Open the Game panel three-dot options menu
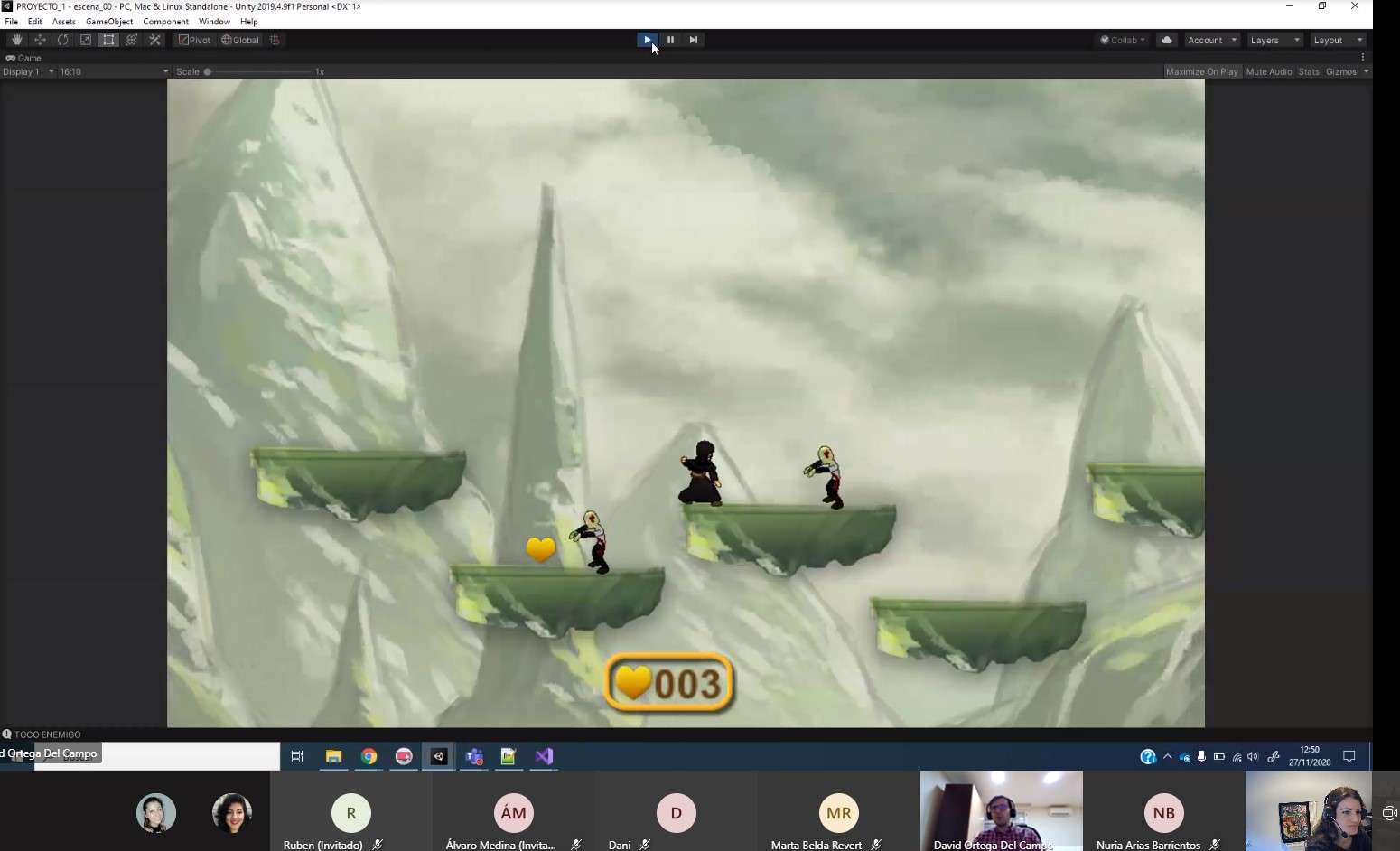The width and height of the screenshot is (1400, 851). 1363,57
